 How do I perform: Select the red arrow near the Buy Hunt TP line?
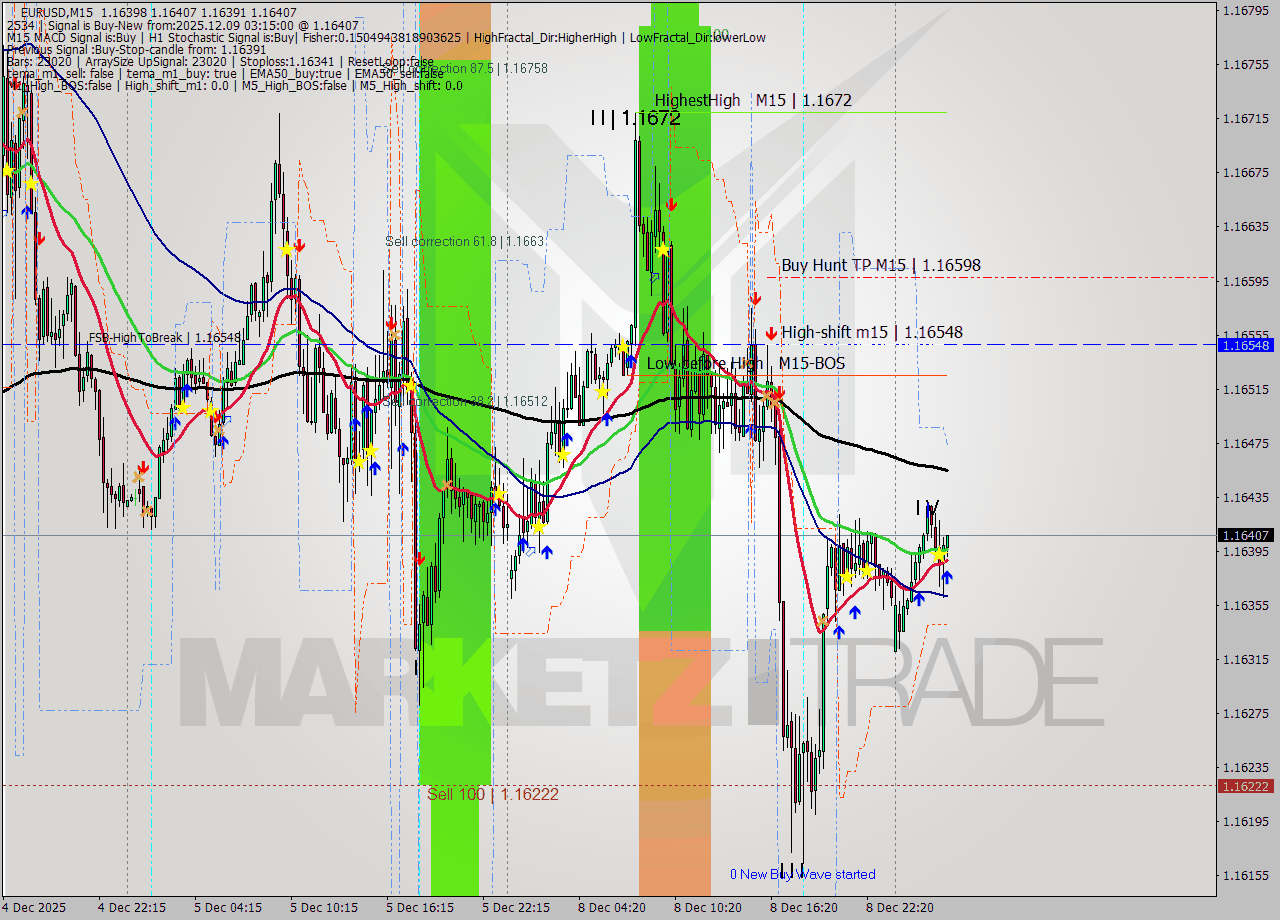coord(757,297)
